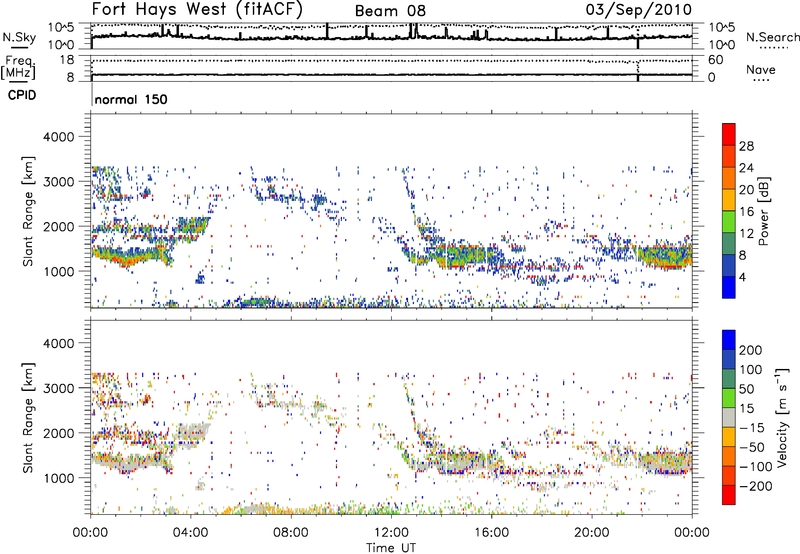Click the grey -15 to 15 Velocity segment
The width and height of the screenshot is (800, 554).
(729, 417)
